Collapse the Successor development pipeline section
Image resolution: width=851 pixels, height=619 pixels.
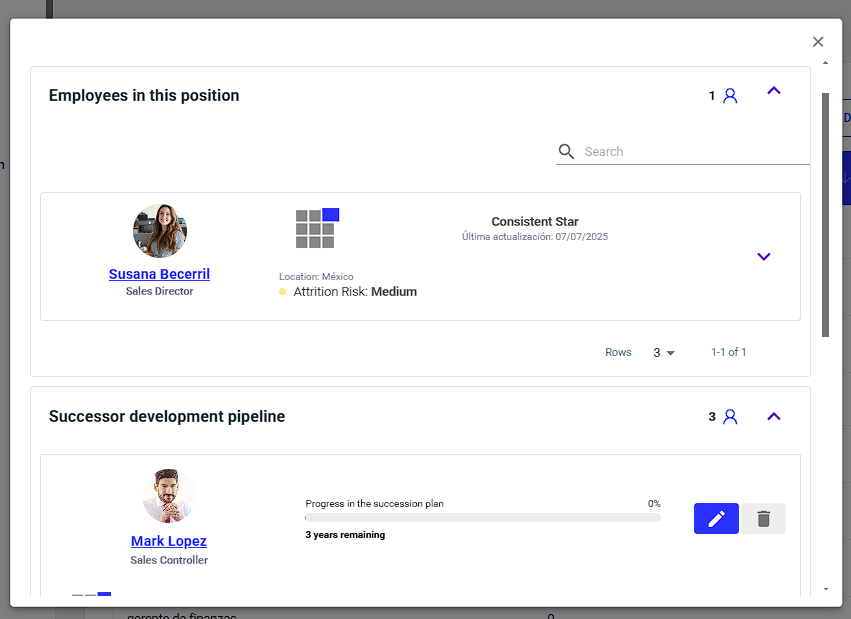click(774, 417)
